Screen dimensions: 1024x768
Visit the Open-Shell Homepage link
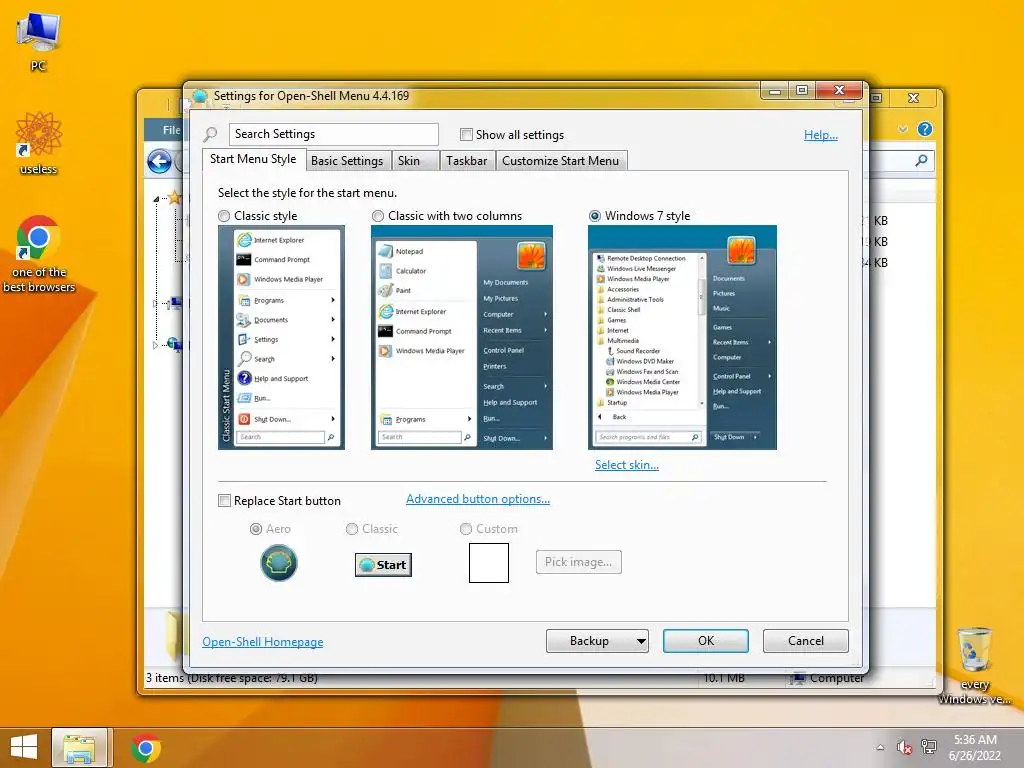click(x=263, y=642)
